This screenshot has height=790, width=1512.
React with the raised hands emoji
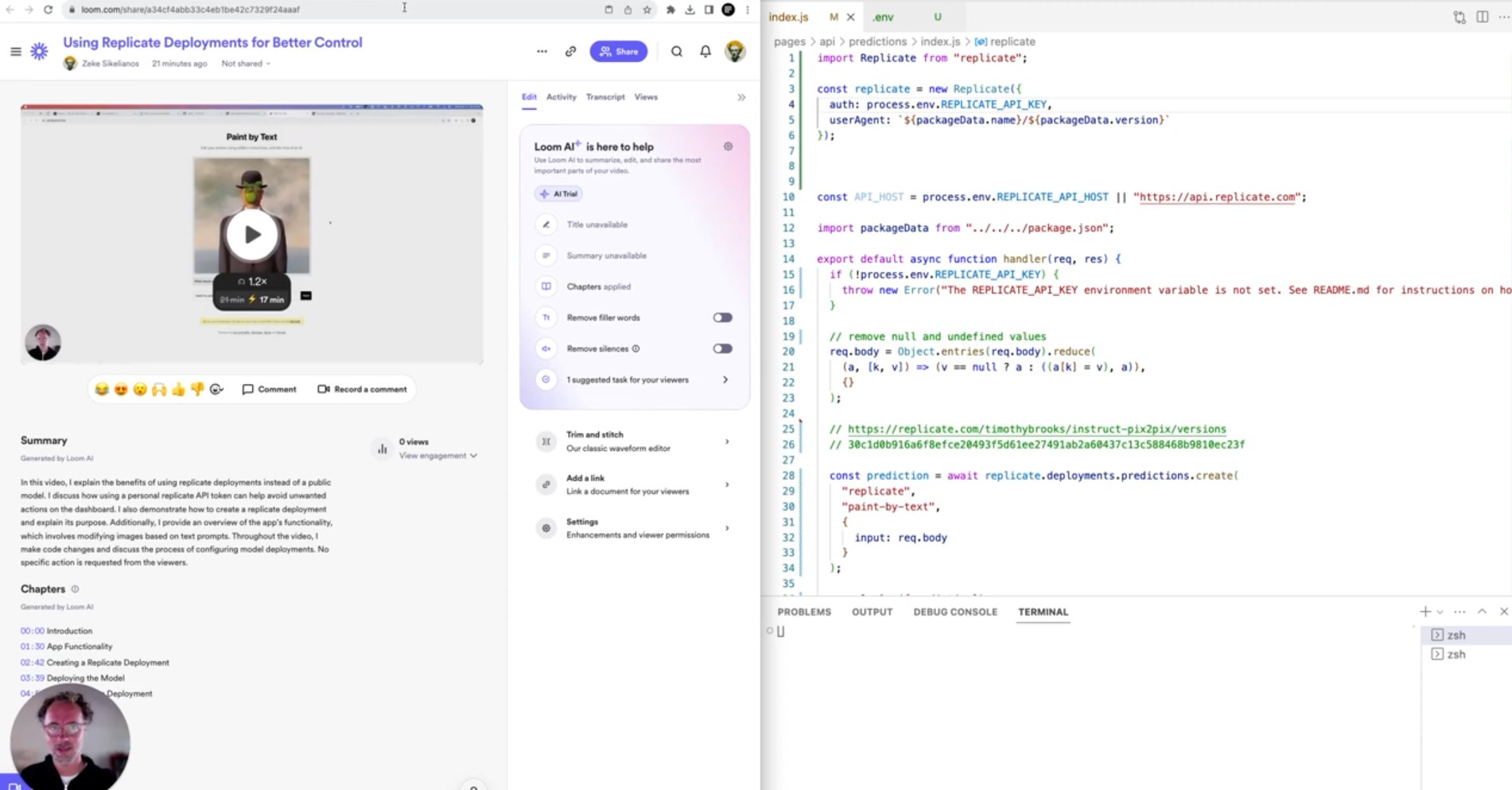pyautogui.click(x=159, y=389)
